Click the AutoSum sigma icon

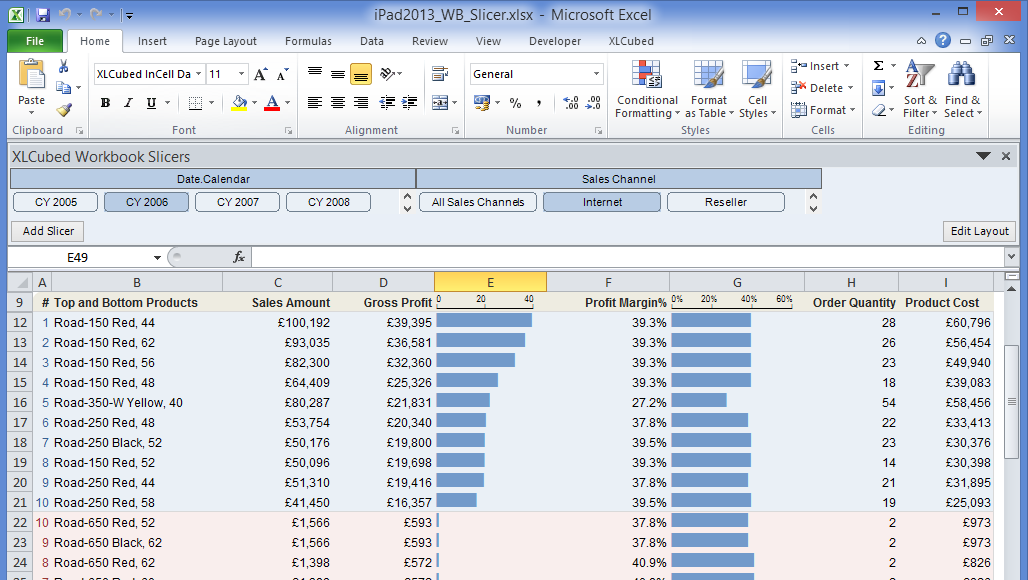pos(879,66)
